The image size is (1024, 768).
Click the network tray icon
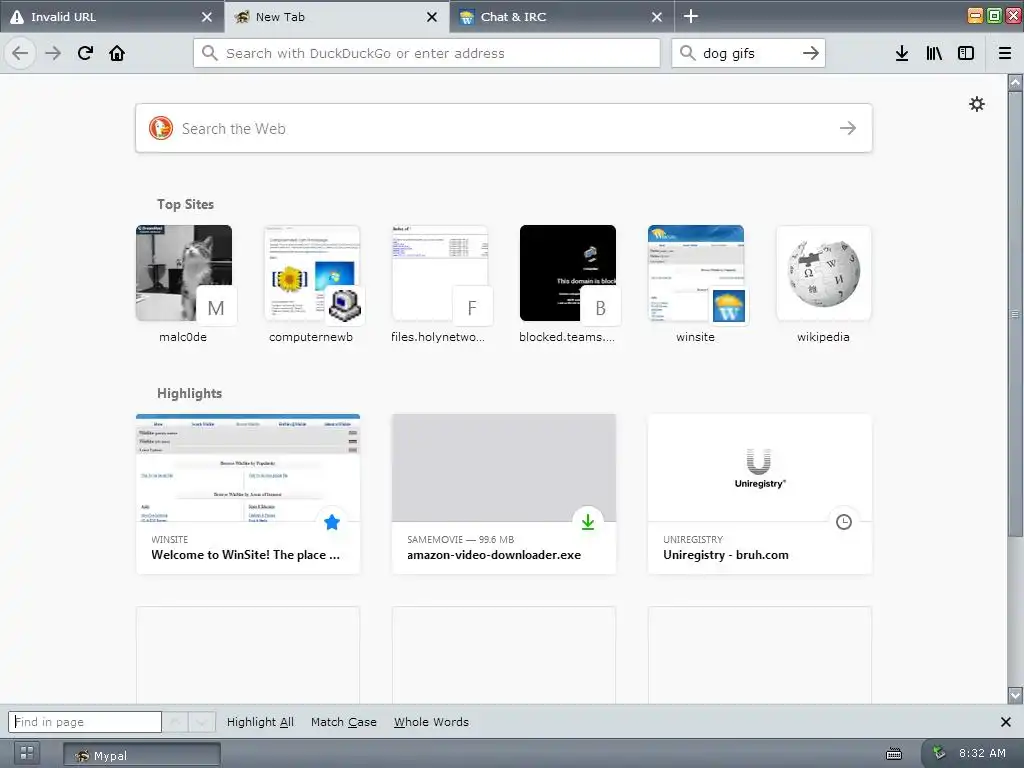(x=938, y=752)
